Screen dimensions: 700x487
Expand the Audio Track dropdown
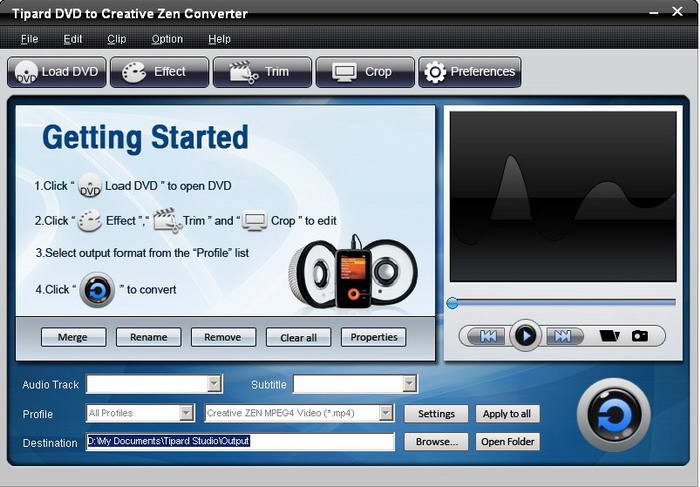click(x=214, y=384)
